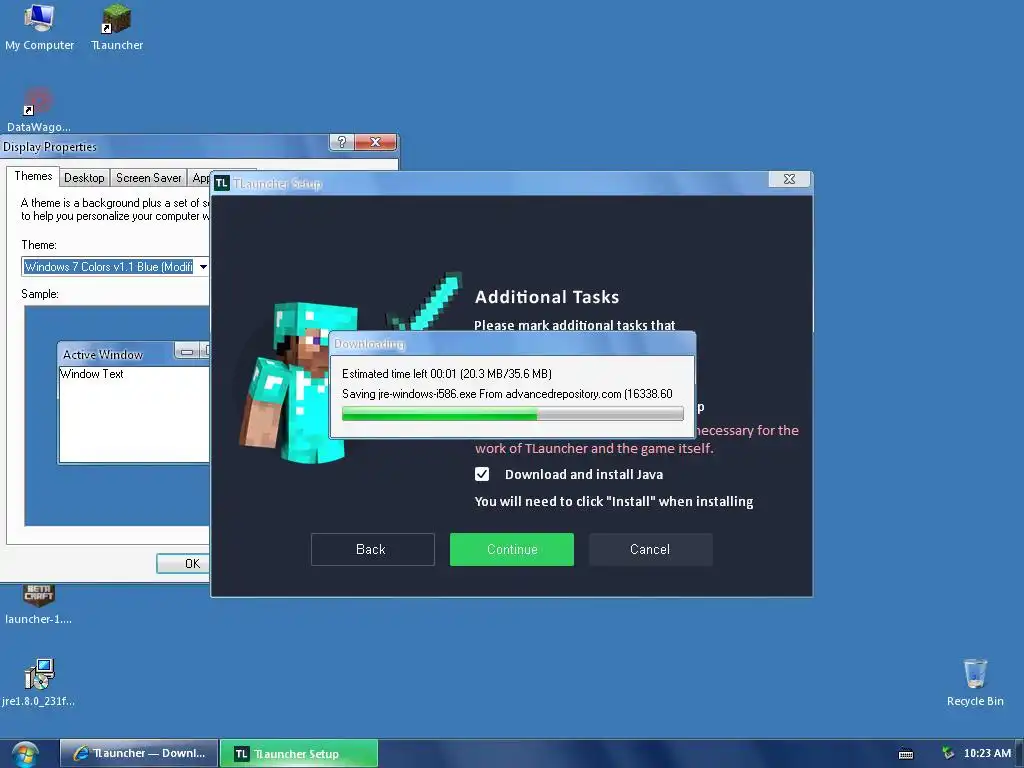Screen dimensions: 1024x768
Task: Switch to TLauncher — Downl... taskbar button
Action: coord(139,754)
